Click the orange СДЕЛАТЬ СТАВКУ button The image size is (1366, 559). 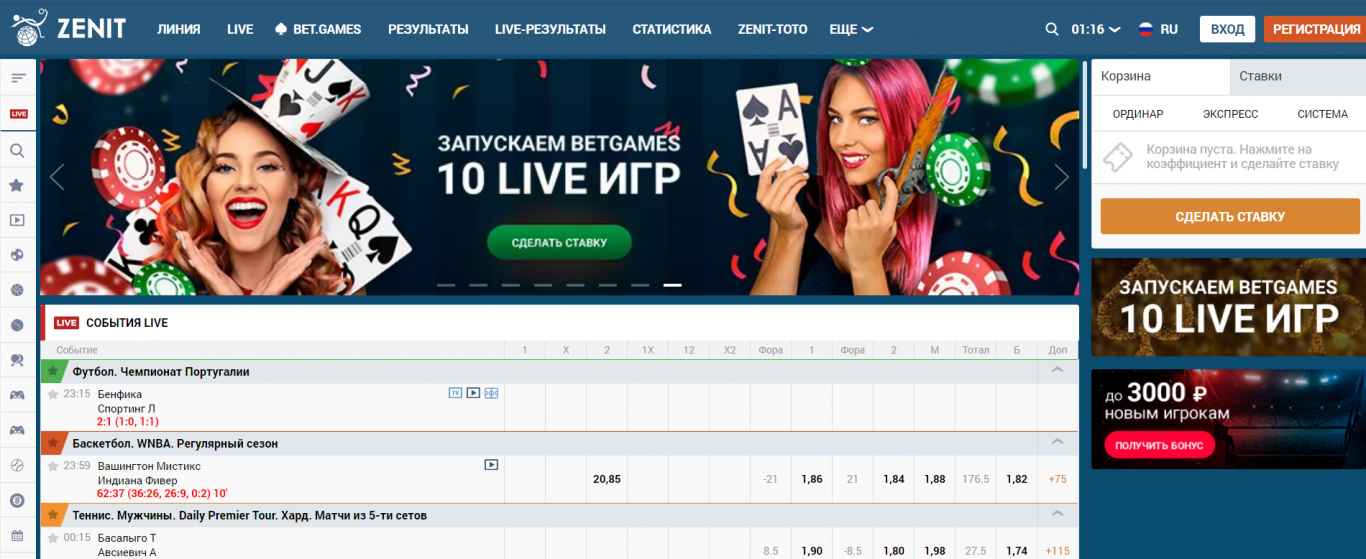coord(1230,216)
